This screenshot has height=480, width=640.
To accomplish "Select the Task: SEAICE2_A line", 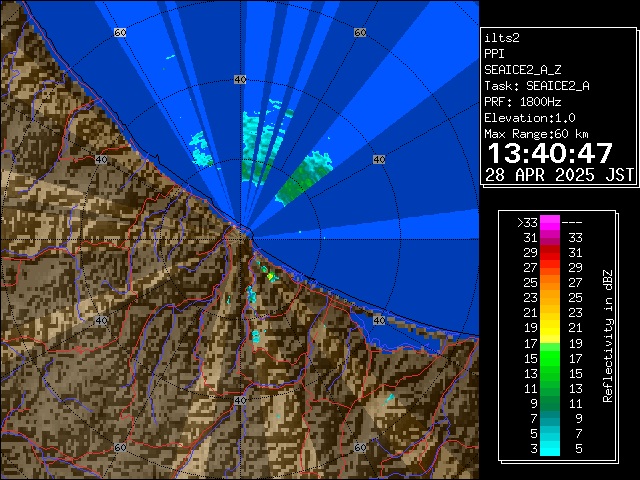I will click(537, 86).
